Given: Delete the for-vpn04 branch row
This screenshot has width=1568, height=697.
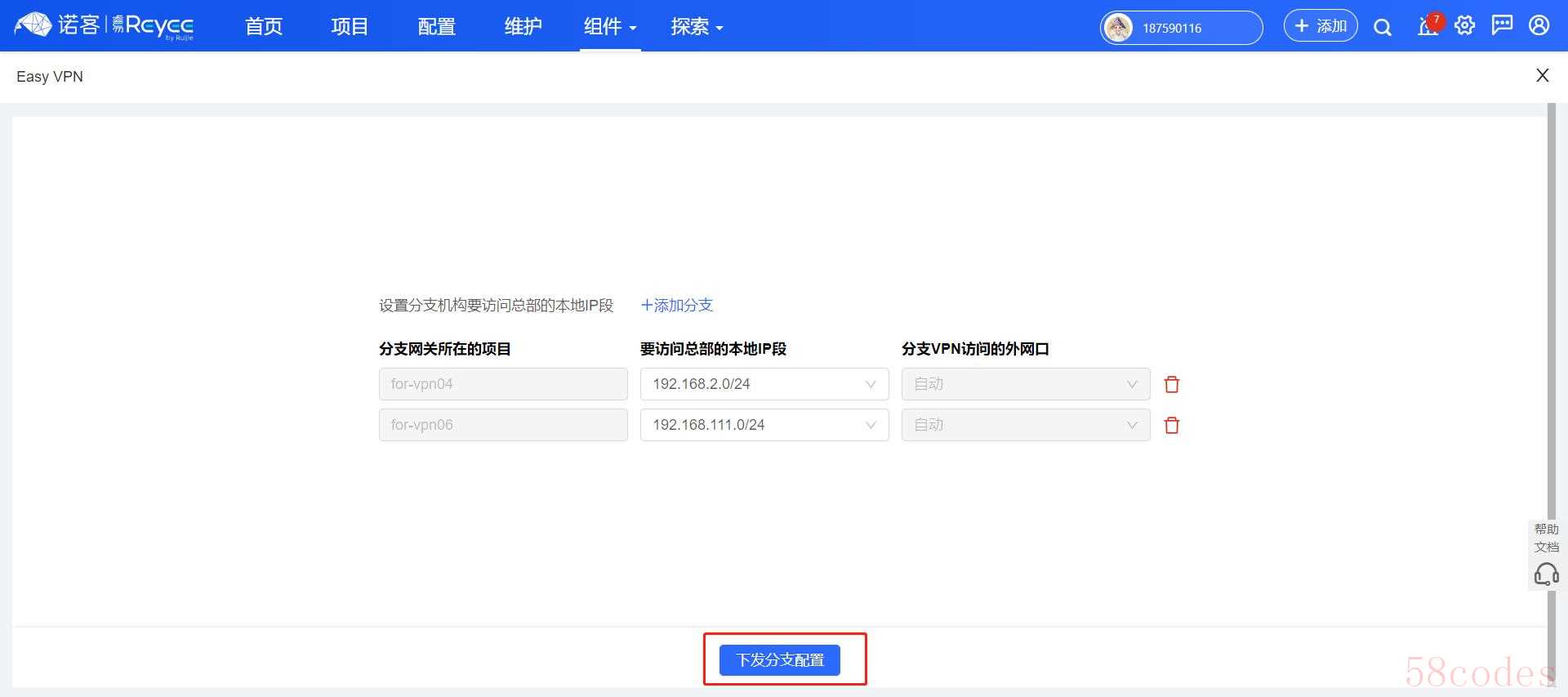Looking at the screenshot, I should (x=1172, y=384).
